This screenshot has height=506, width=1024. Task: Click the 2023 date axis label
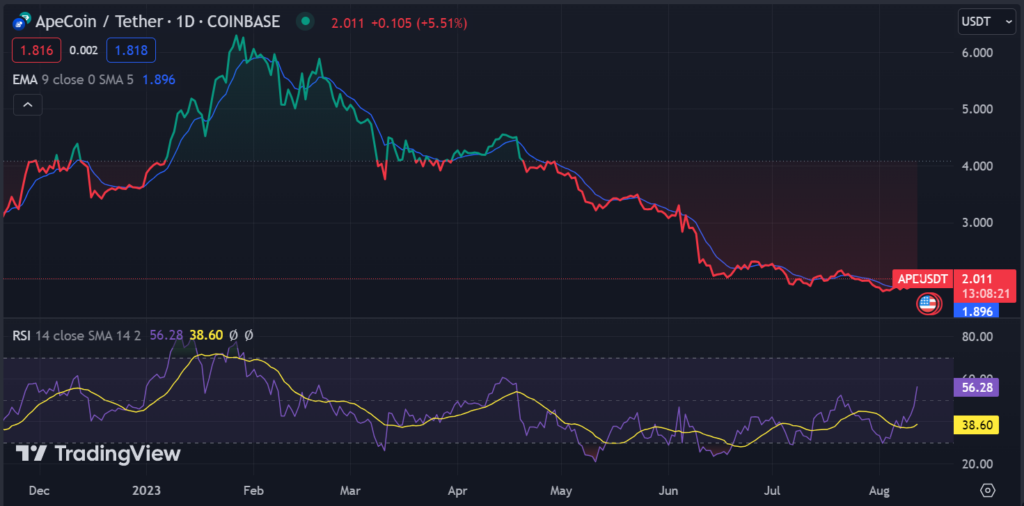click(x=146, y=490)
